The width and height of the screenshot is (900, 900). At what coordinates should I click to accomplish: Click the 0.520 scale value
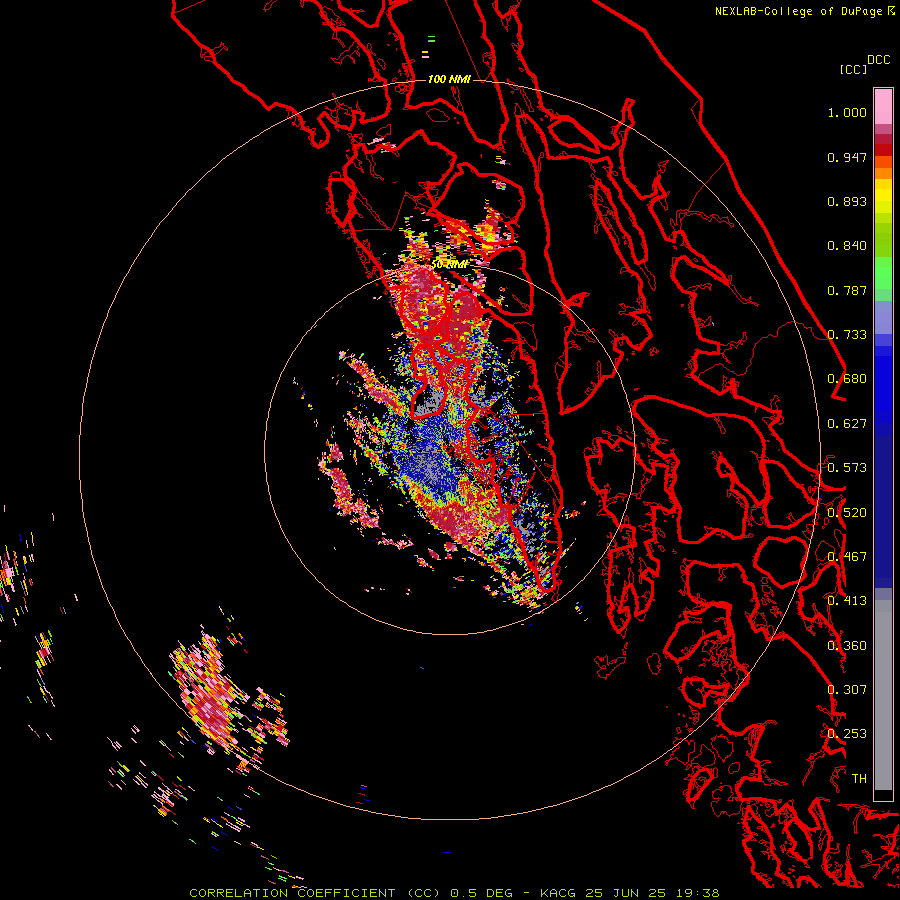847,513
